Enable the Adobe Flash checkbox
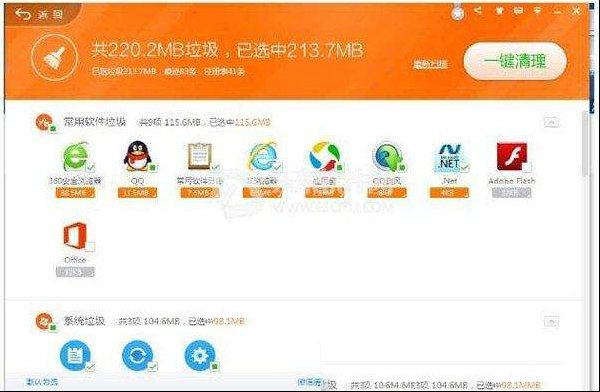This screenshot has width=600, height=392. 527,168
